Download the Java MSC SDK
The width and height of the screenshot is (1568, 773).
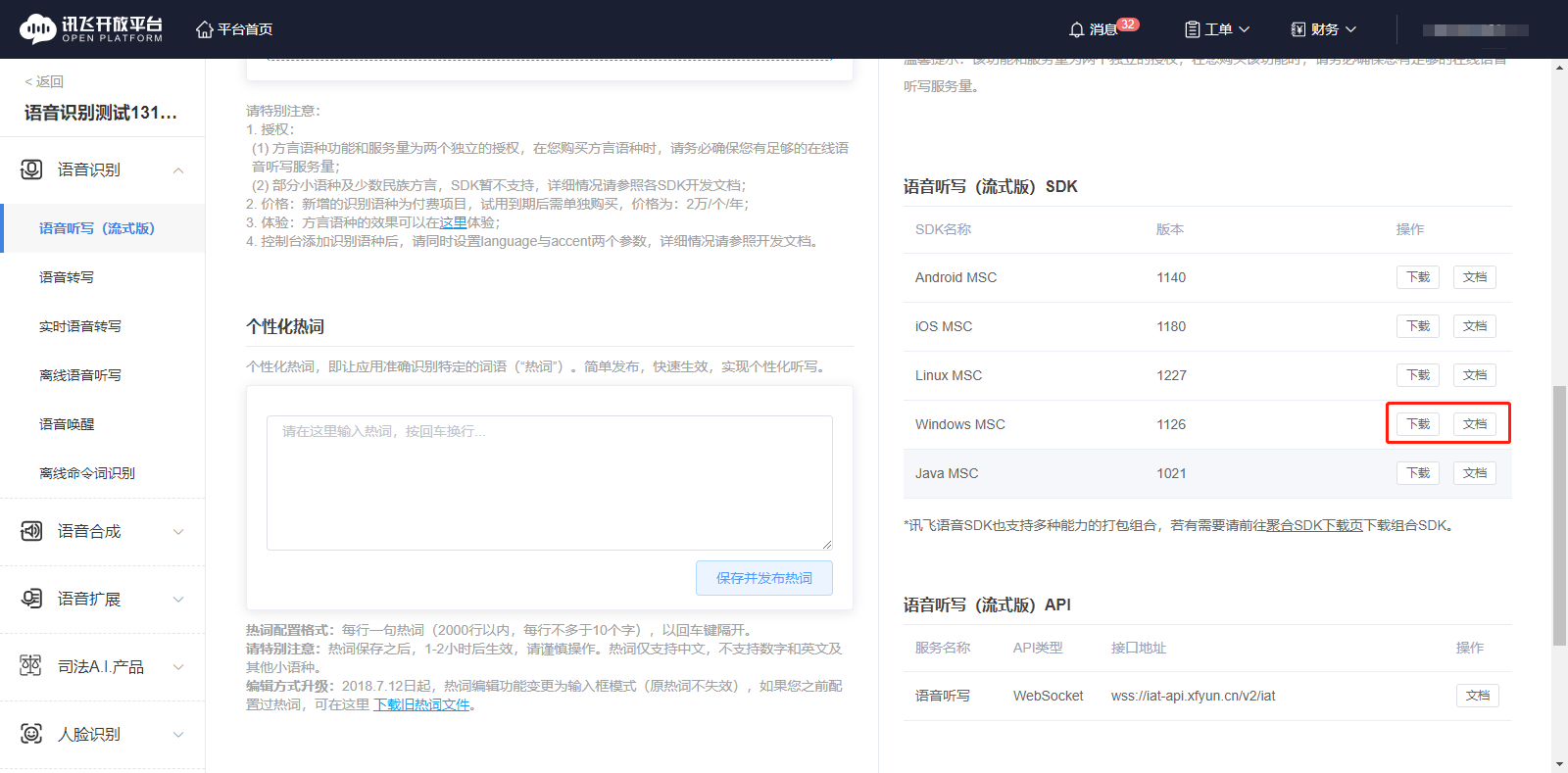tap(1418, 473)
